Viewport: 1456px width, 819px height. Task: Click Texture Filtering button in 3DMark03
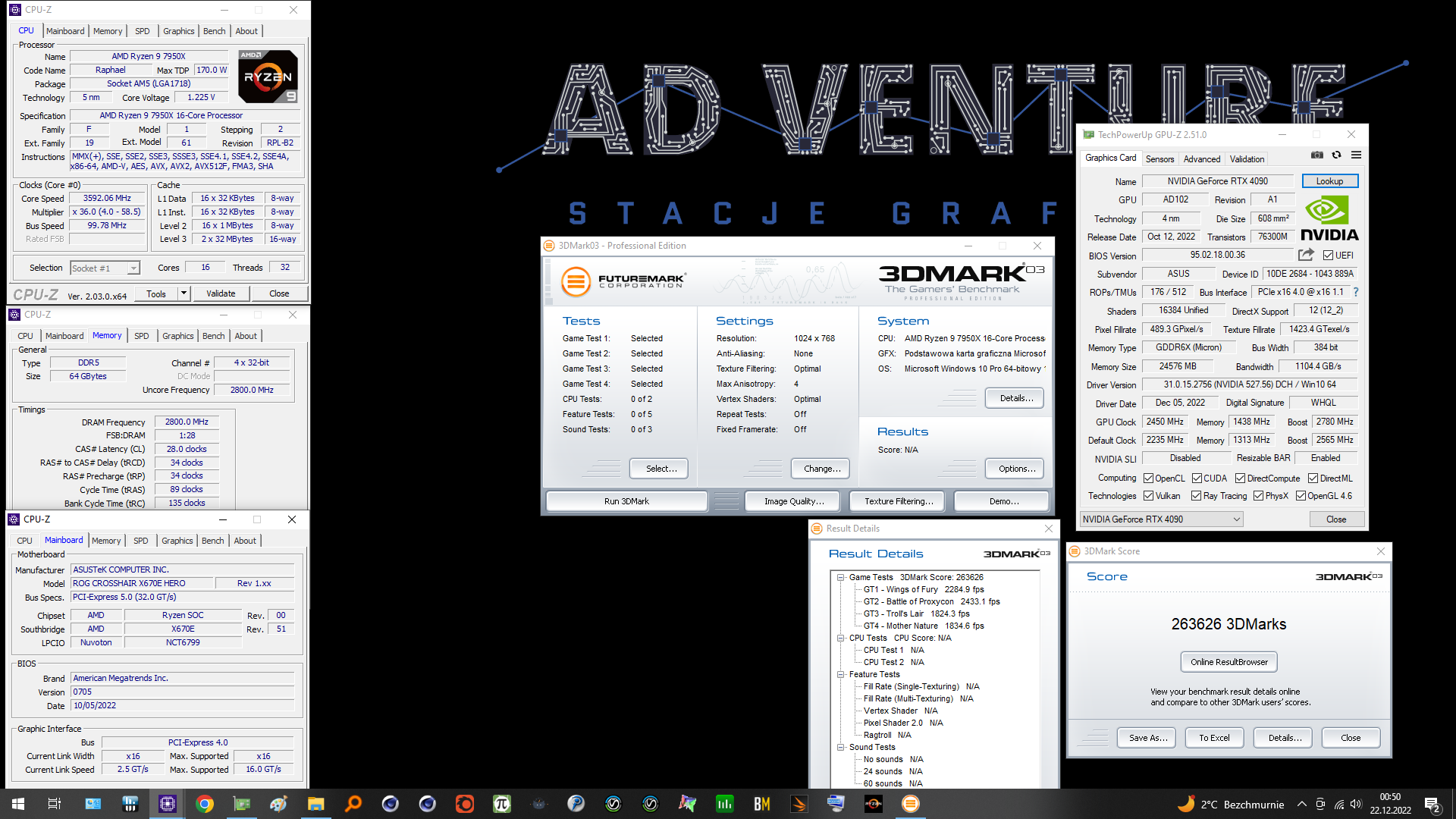[899, 501]
